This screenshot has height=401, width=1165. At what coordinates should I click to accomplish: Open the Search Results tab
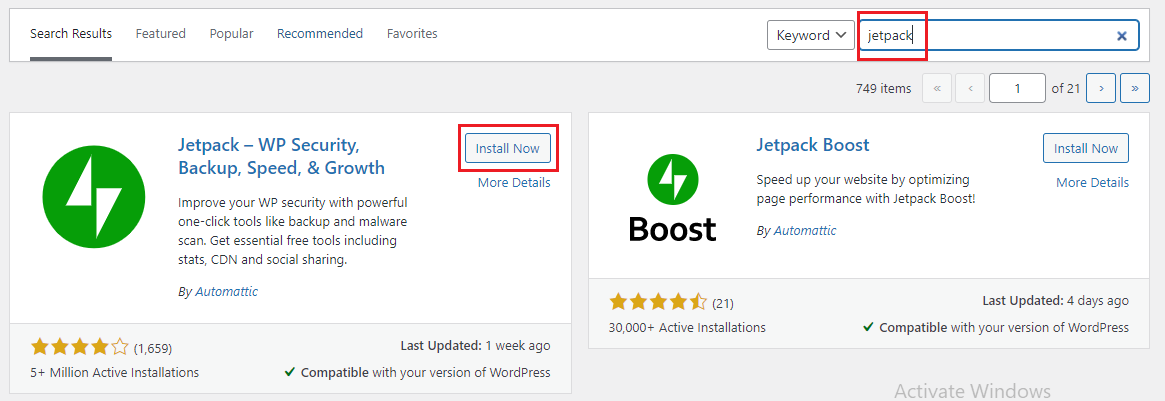(x=71, y=34)
